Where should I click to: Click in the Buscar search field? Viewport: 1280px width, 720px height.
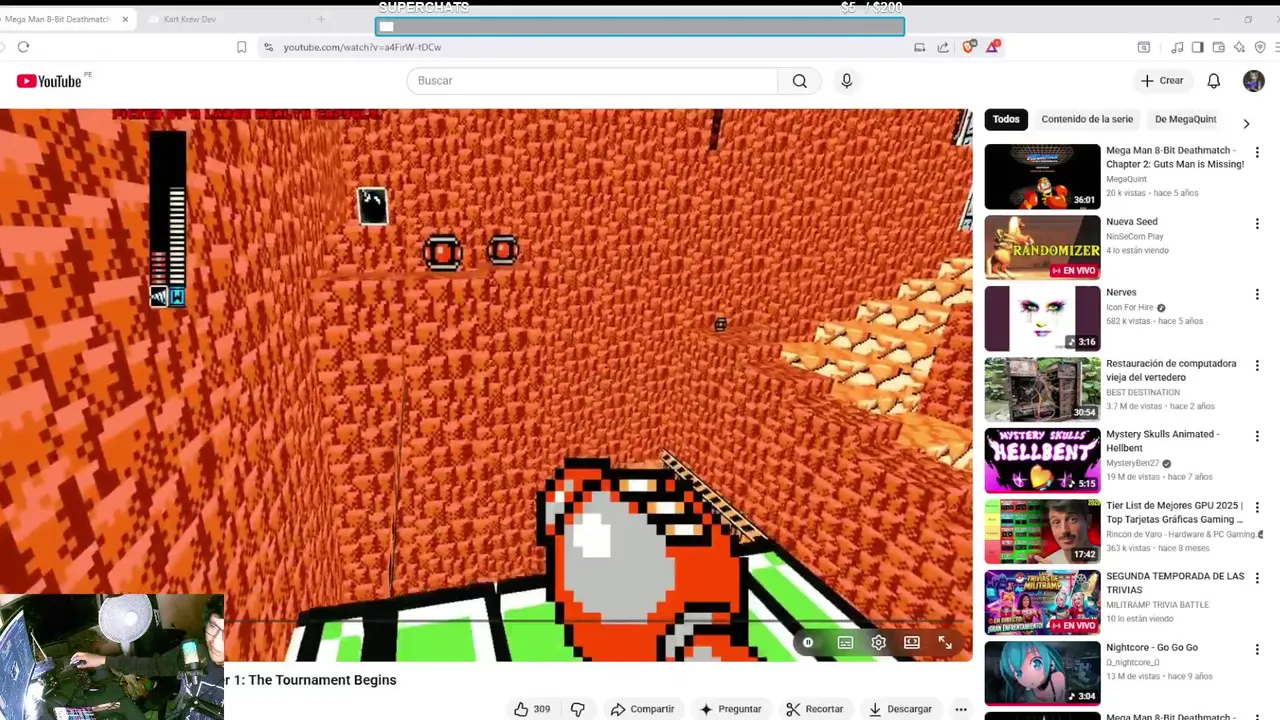point(592,81)
